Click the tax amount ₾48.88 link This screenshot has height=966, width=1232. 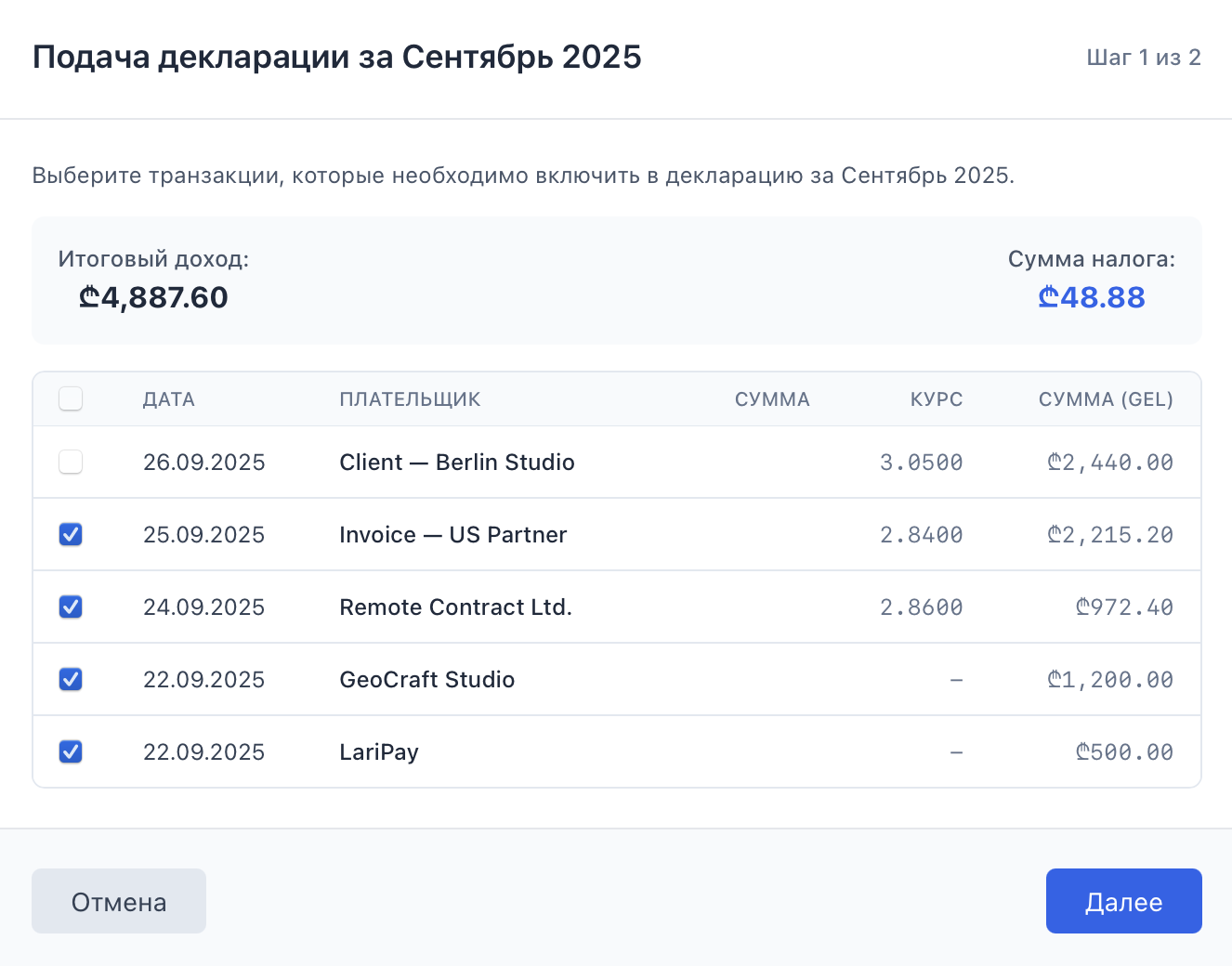1091,297
